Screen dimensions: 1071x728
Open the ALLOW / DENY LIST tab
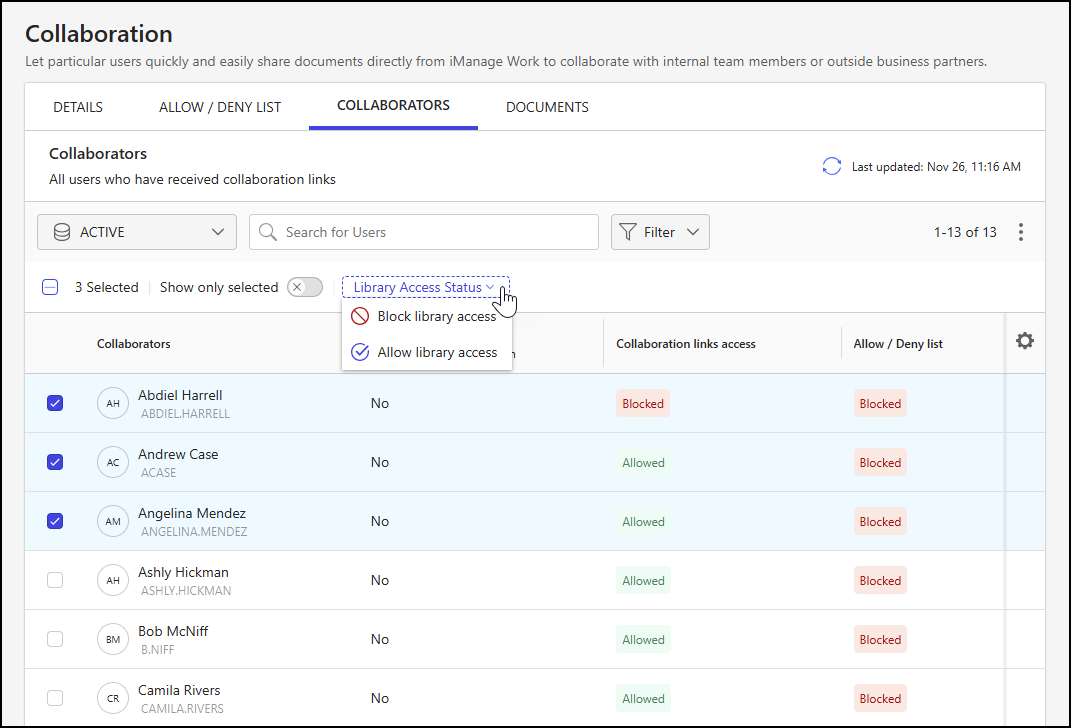220,106
